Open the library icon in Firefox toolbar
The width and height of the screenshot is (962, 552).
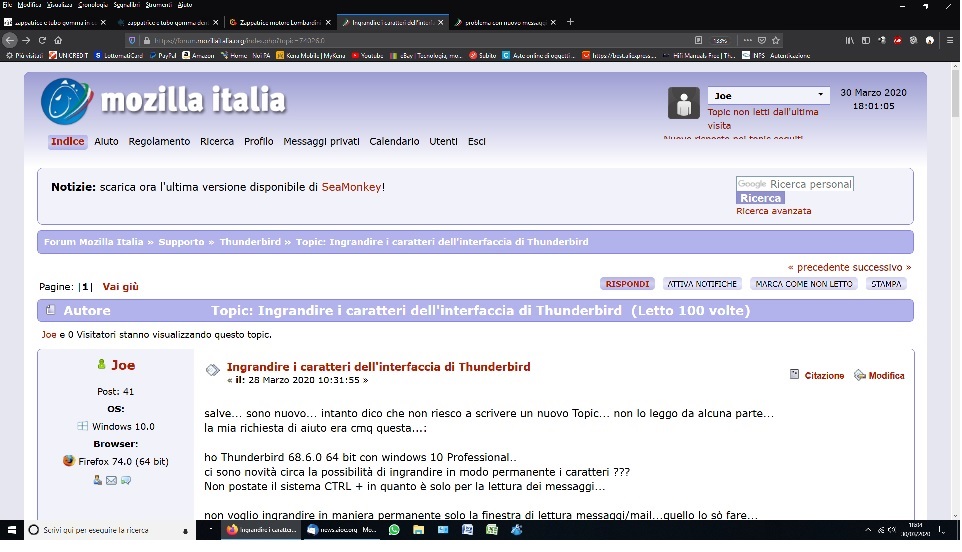[x=850, y=40]
